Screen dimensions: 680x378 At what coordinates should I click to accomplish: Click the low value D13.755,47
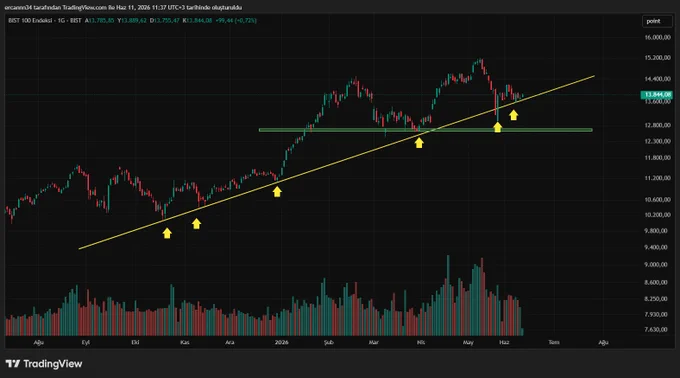[164, 20]
